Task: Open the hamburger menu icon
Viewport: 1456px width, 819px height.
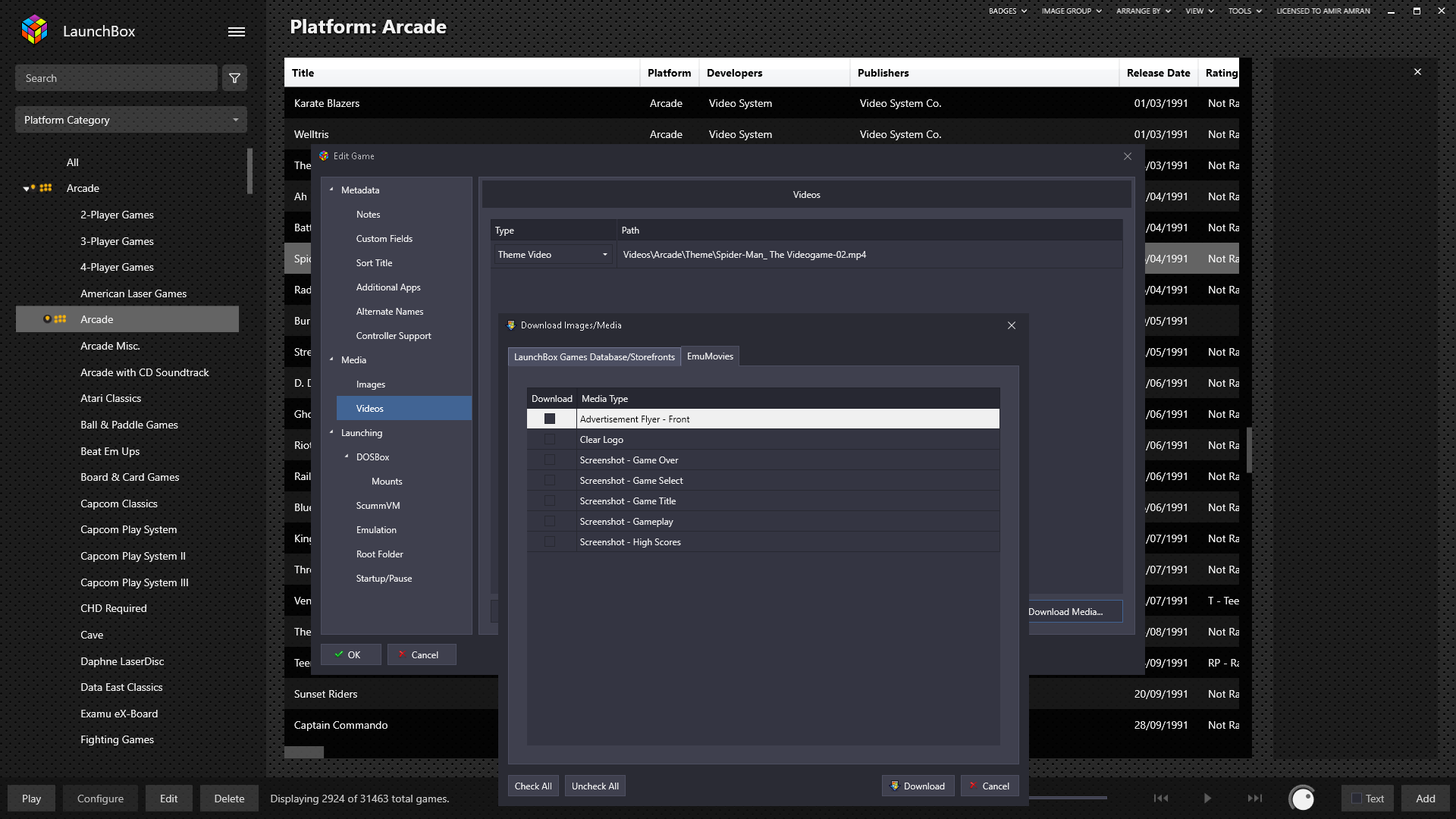Action: pos(237,32)
